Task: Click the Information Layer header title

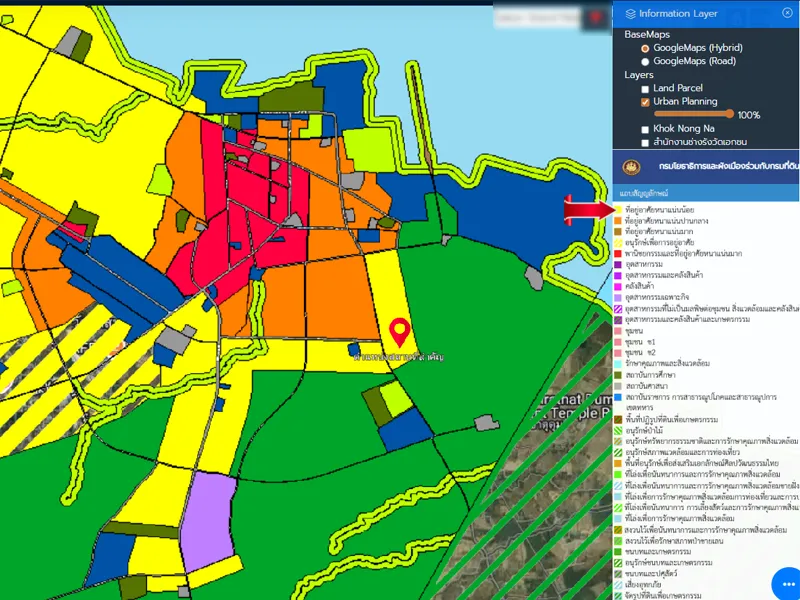Action: coord(678,13)
